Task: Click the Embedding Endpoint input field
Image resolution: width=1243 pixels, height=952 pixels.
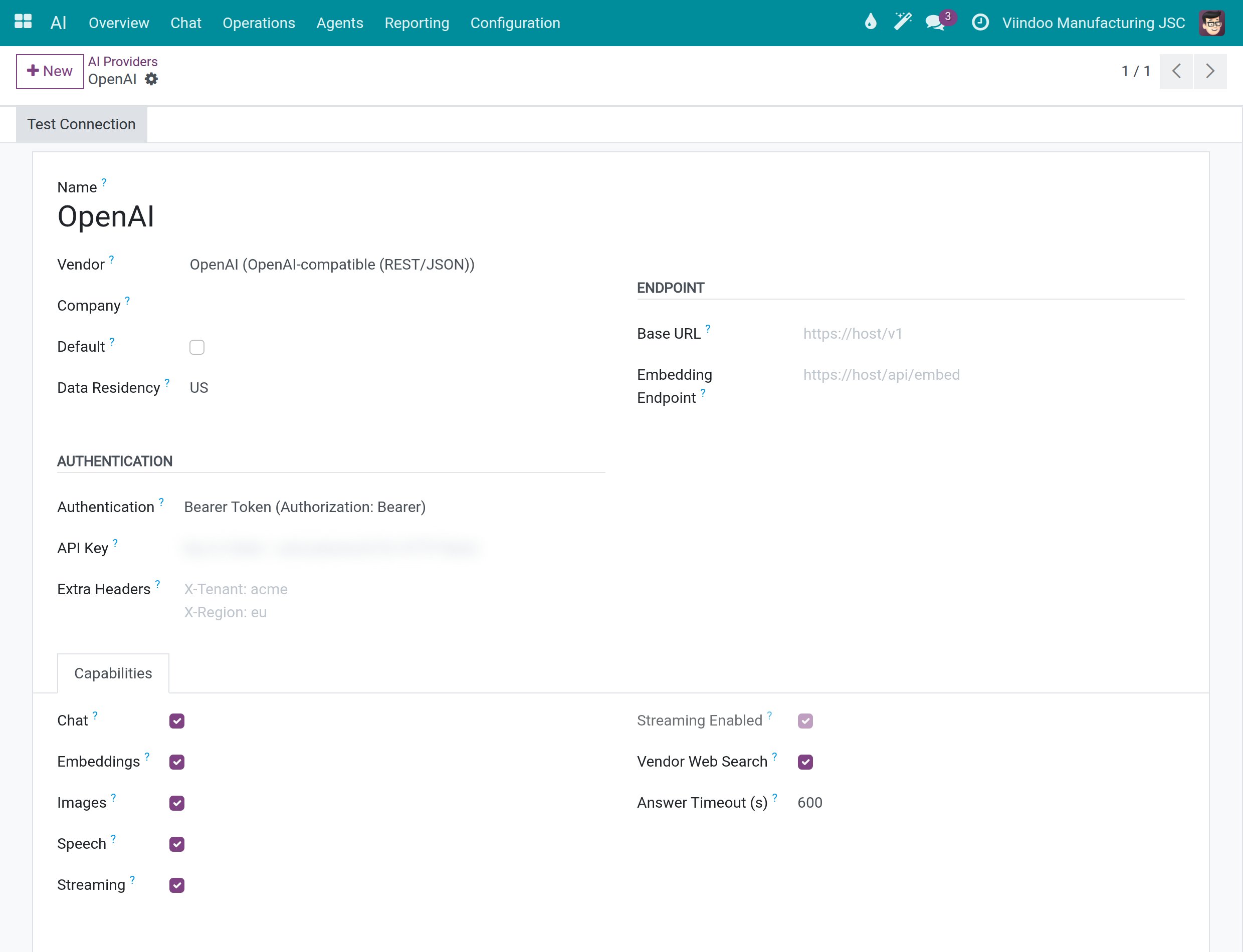Action: click(x=993, y=375)
